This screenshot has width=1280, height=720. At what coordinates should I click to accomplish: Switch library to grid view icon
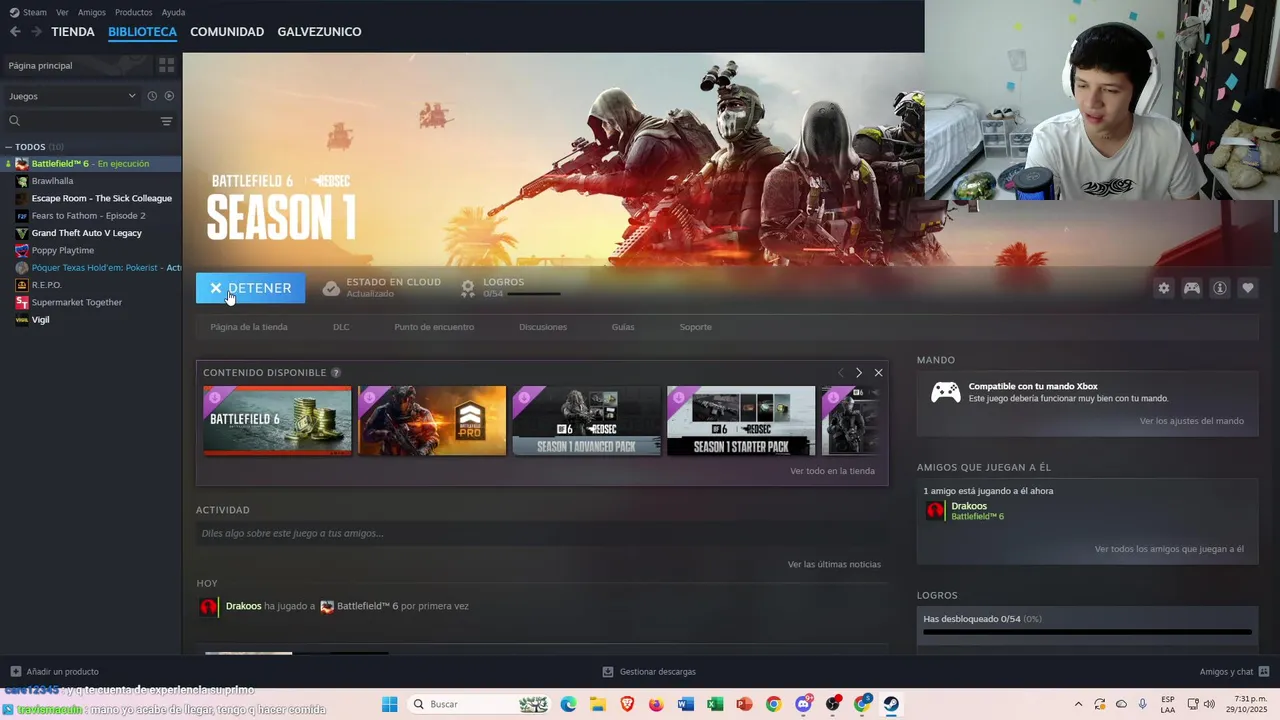[x=166, y=65]
